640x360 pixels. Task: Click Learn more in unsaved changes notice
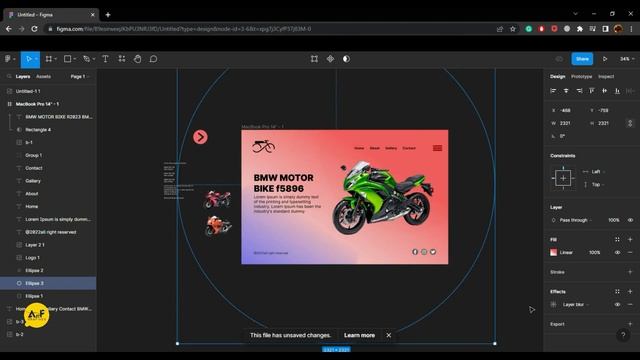coord(359,335)
